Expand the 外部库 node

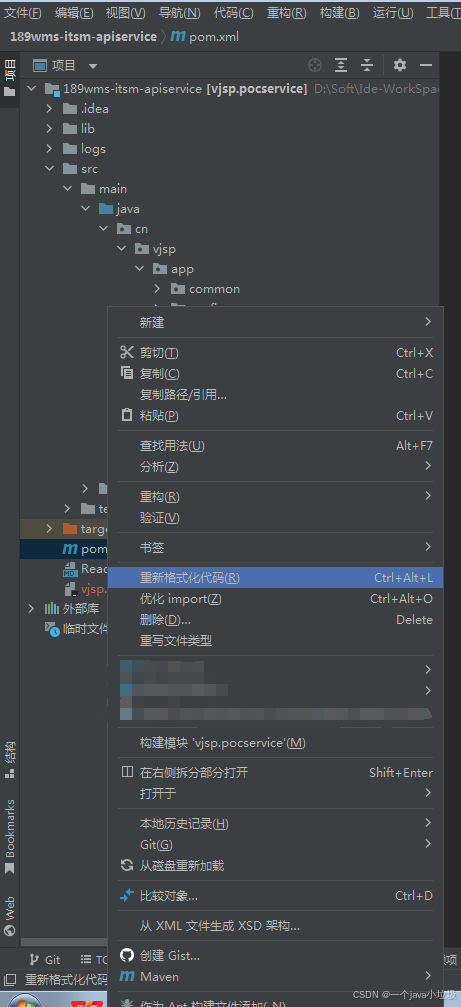click(x=31, y=608)
